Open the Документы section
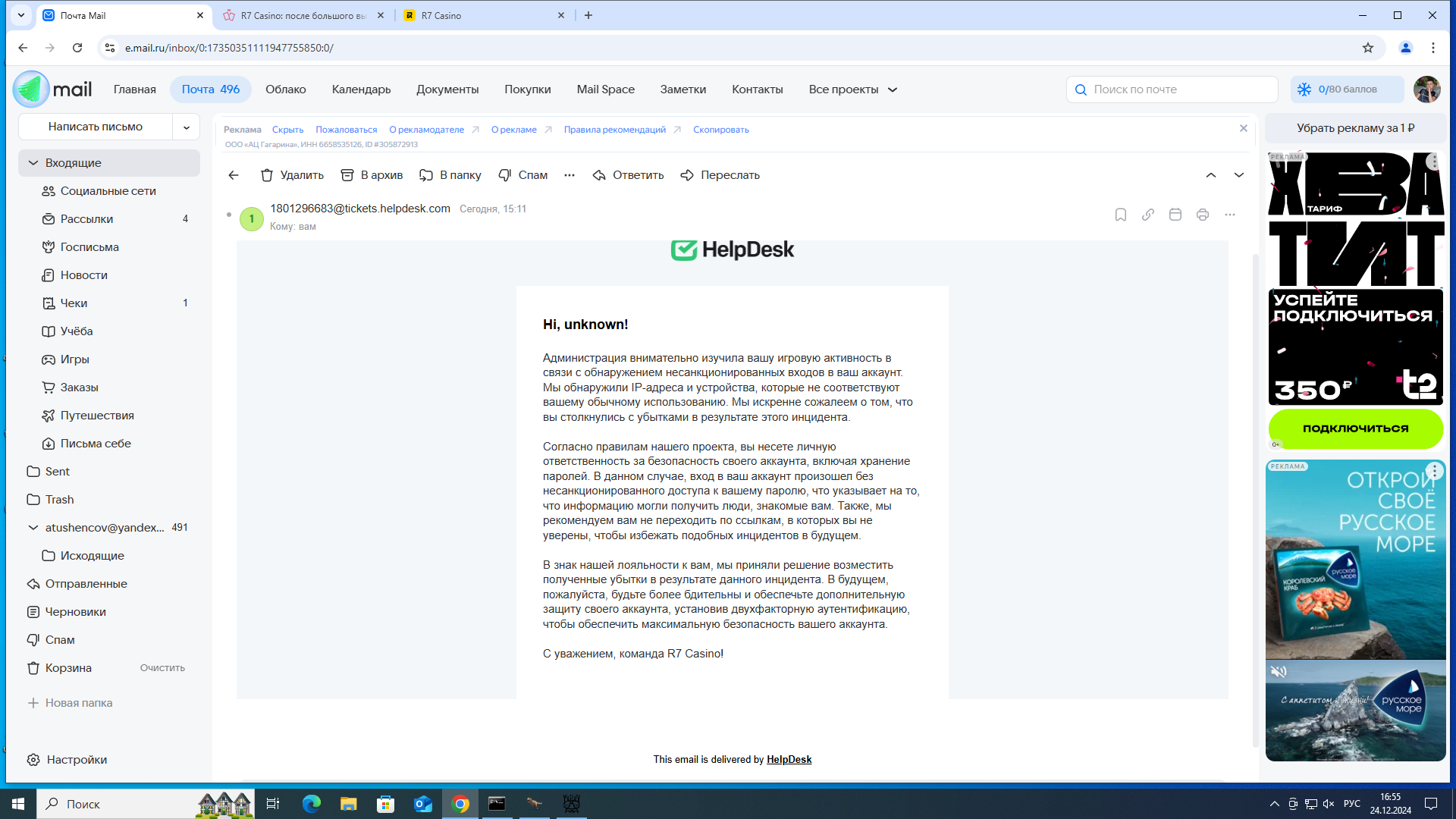 tap(447, 89)
